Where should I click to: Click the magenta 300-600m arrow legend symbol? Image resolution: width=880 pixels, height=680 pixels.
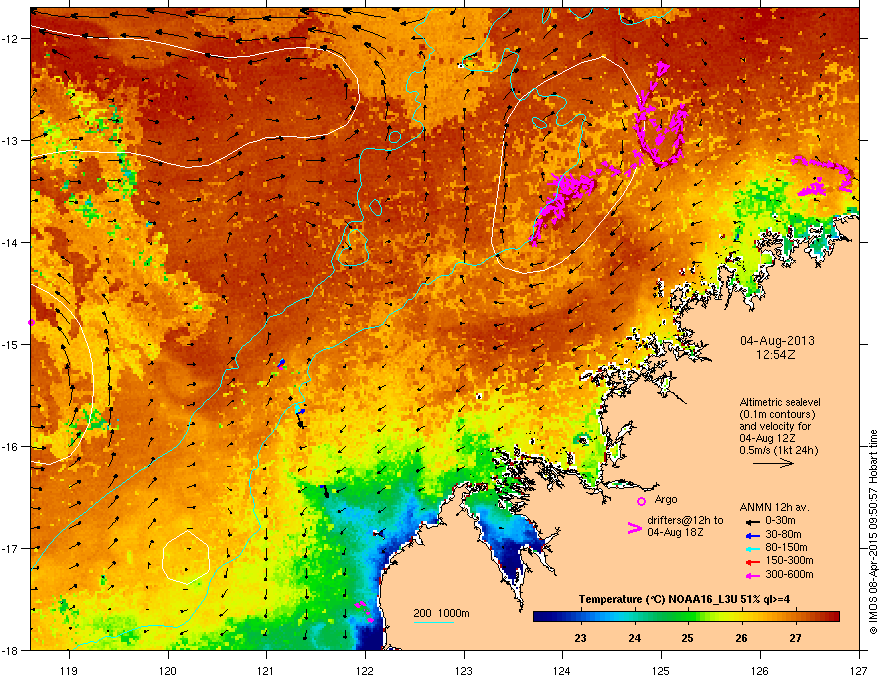click(752, 575)
